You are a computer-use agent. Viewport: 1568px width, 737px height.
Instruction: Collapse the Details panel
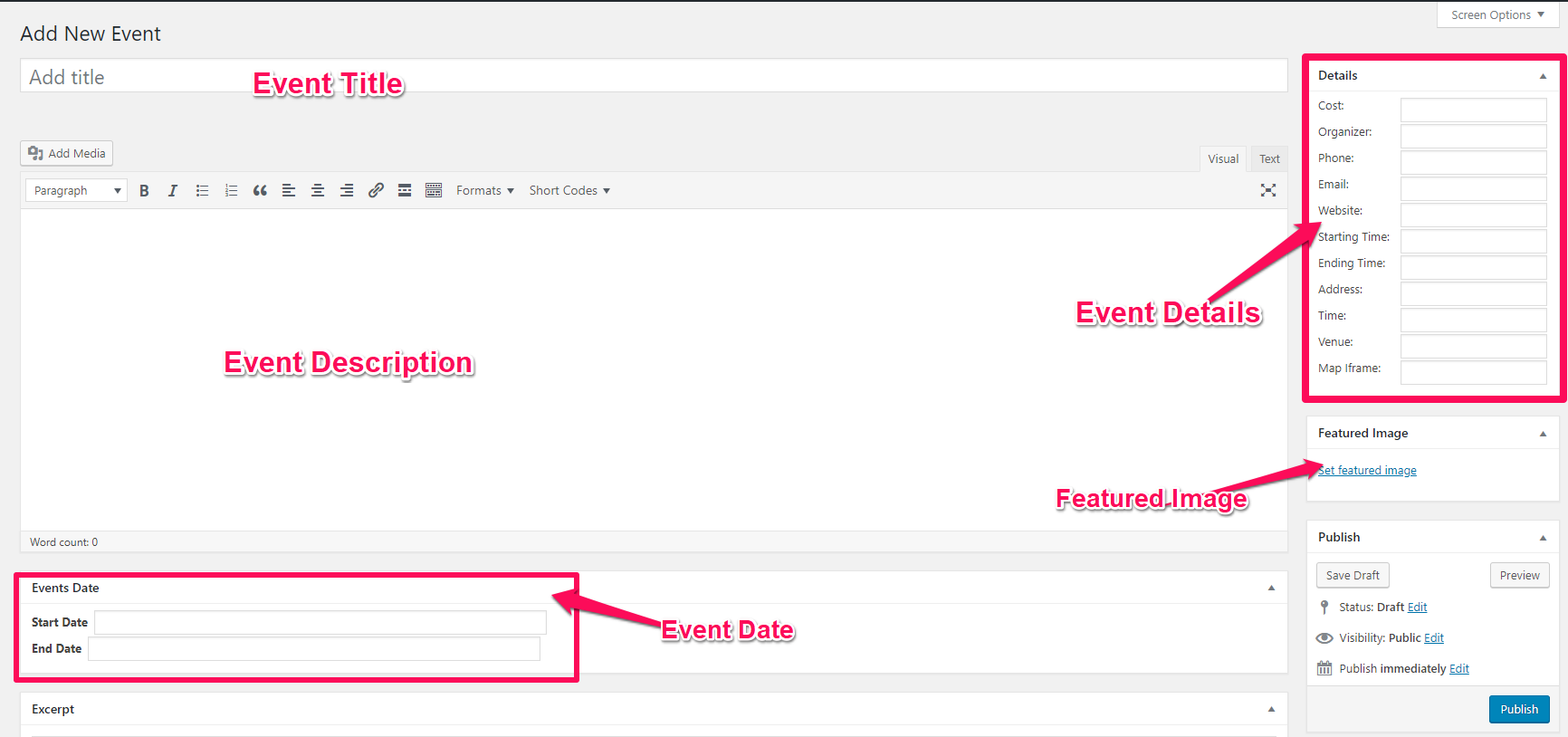point(1543,76)
